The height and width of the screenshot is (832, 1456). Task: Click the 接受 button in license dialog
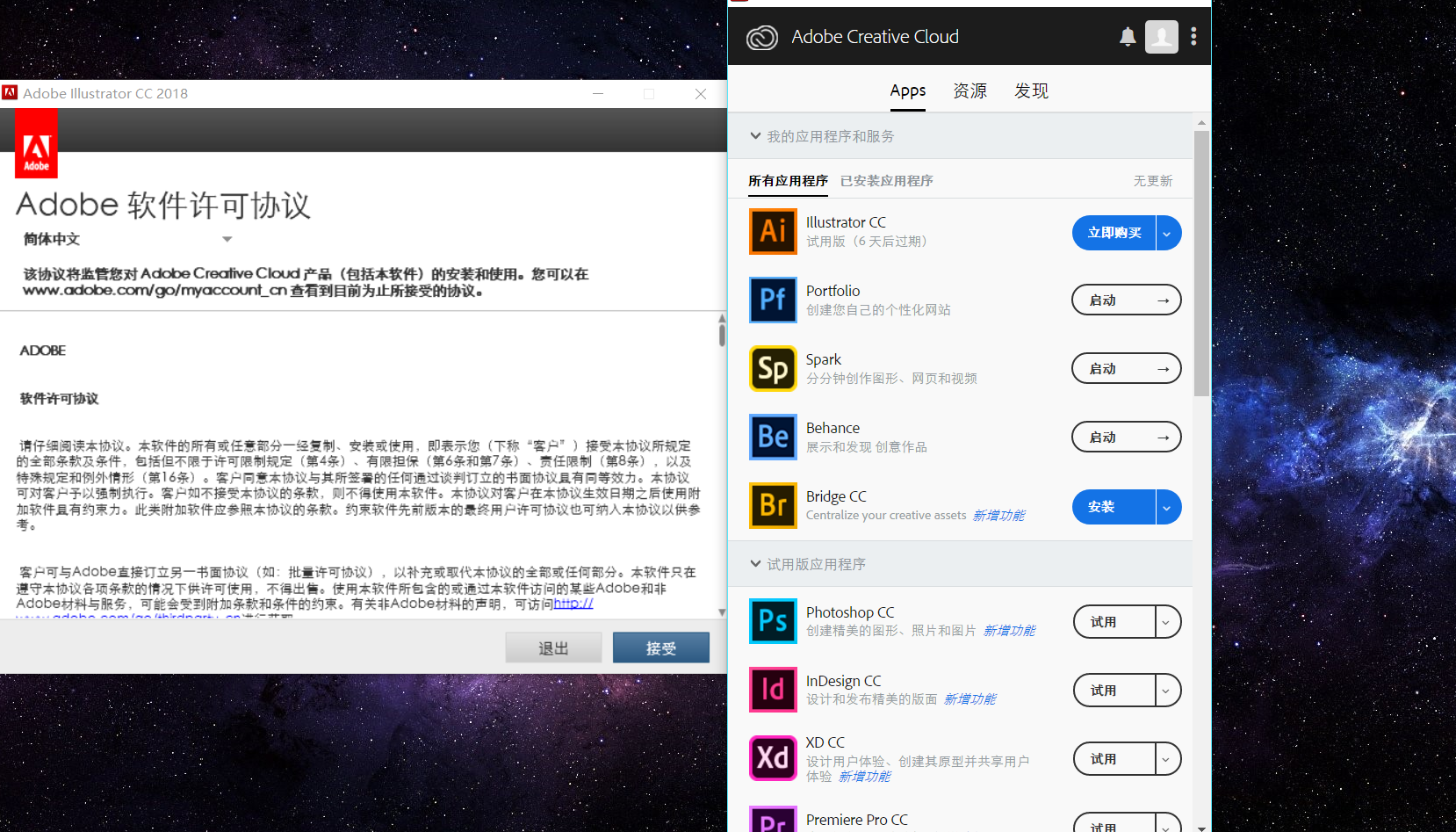pos(661,648)
